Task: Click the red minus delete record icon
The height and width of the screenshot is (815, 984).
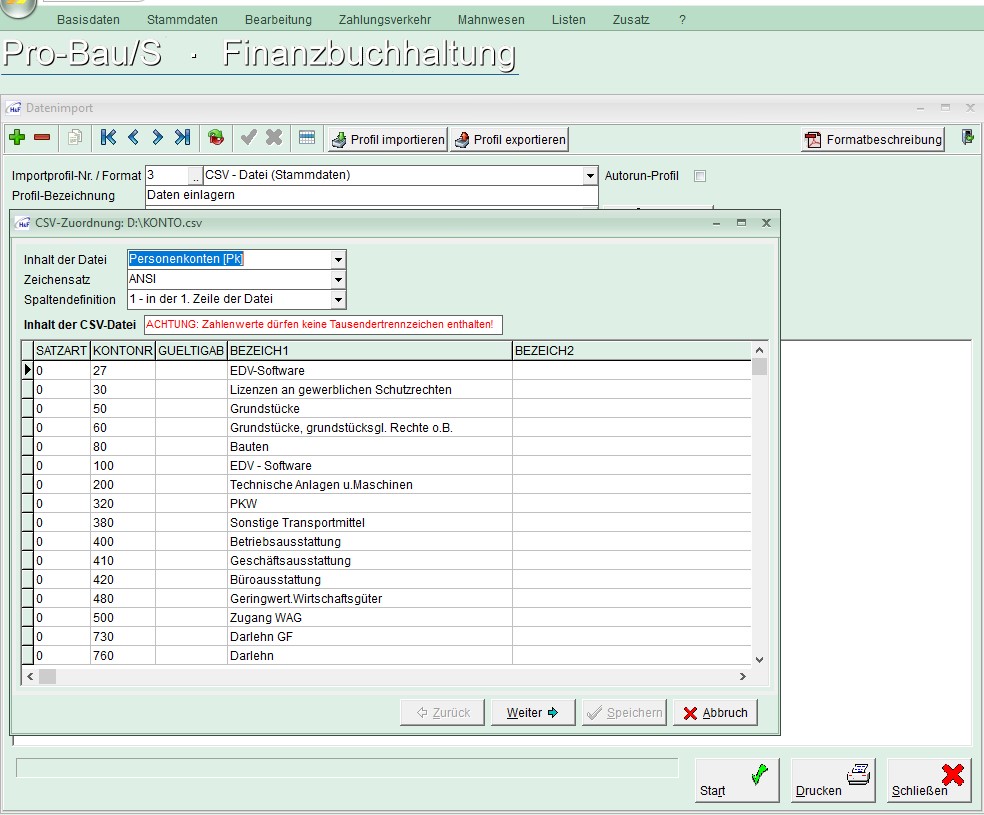Action: [42, 138]
